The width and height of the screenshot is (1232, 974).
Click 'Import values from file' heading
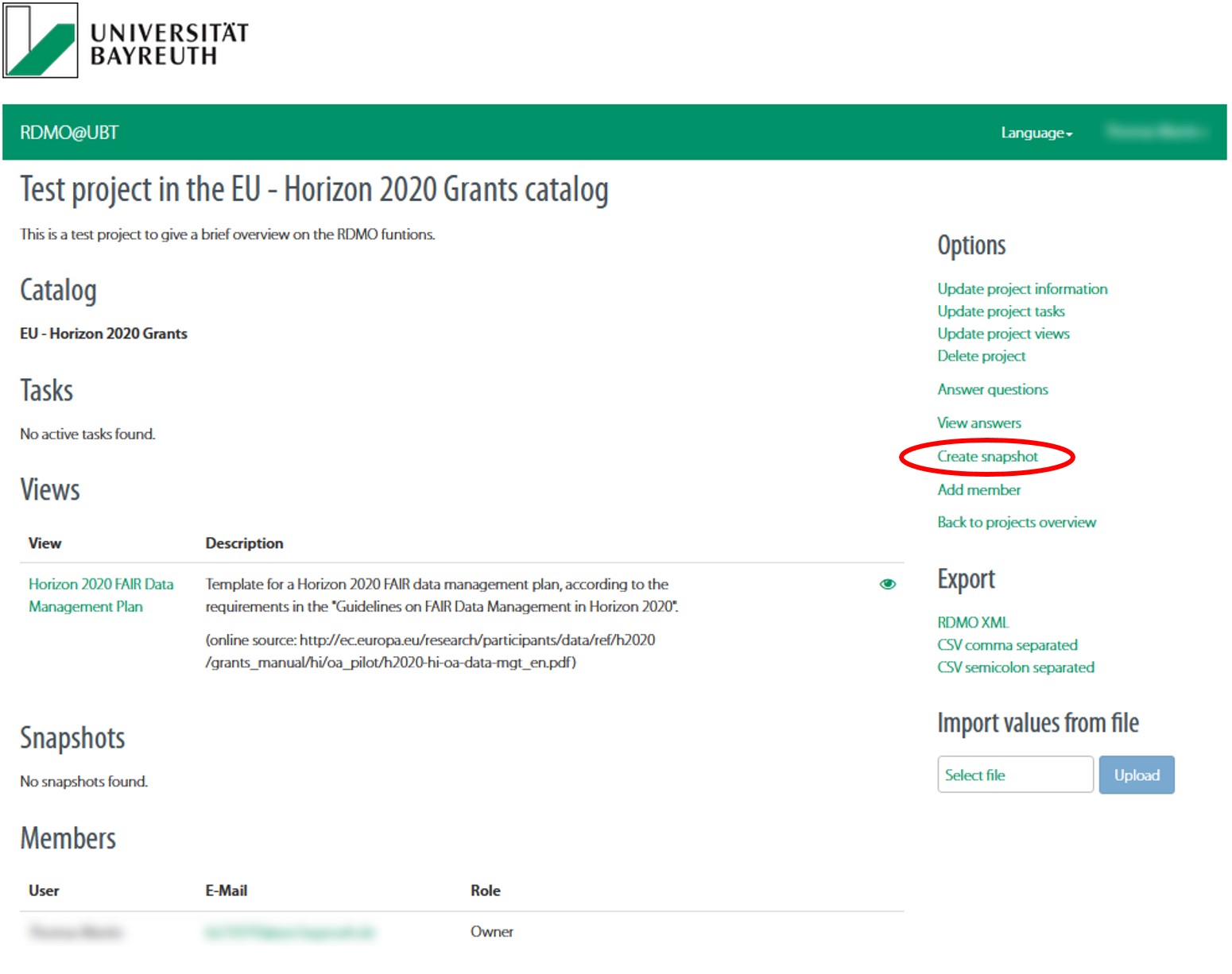pos(1038,723)
